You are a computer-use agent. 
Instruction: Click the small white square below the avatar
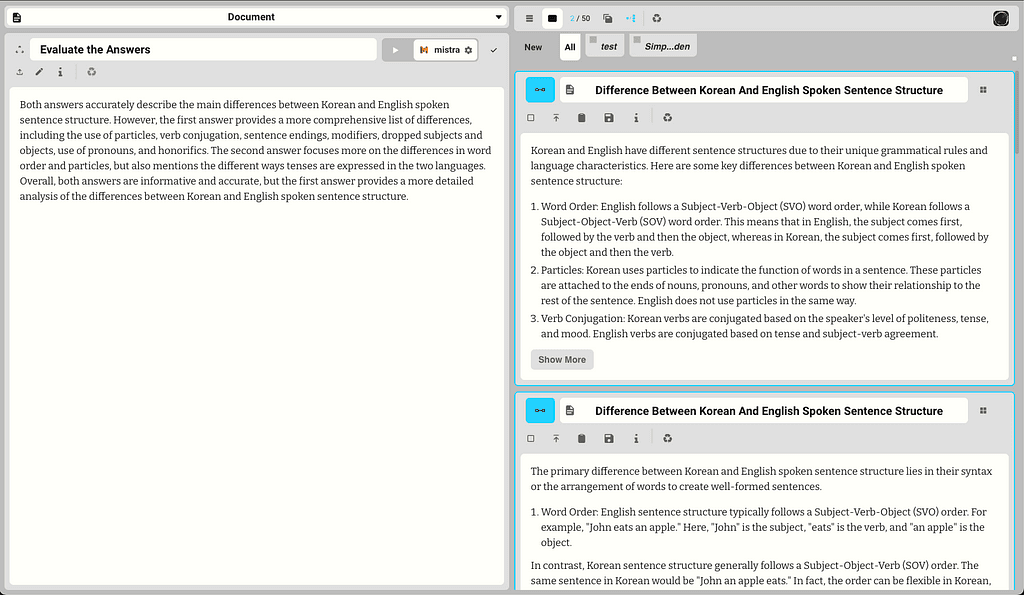1014,58
